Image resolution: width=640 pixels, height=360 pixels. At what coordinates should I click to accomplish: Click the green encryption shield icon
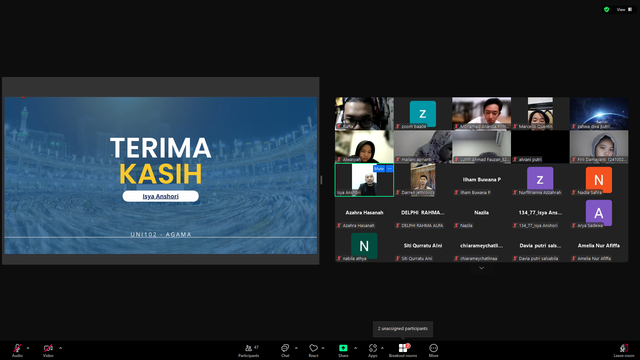(607, 9)
